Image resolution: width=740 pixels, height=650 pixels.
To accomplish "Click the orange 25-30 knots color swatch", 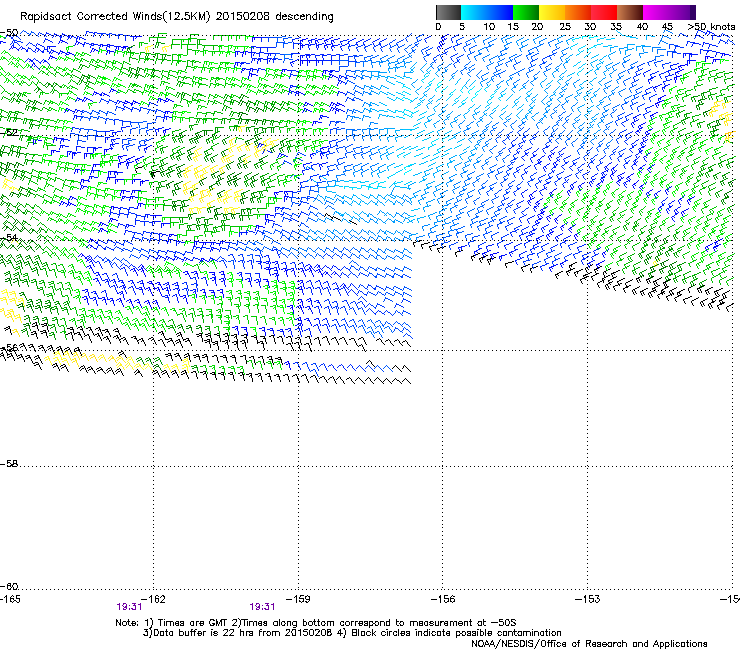I will click(x=578, y=12).
